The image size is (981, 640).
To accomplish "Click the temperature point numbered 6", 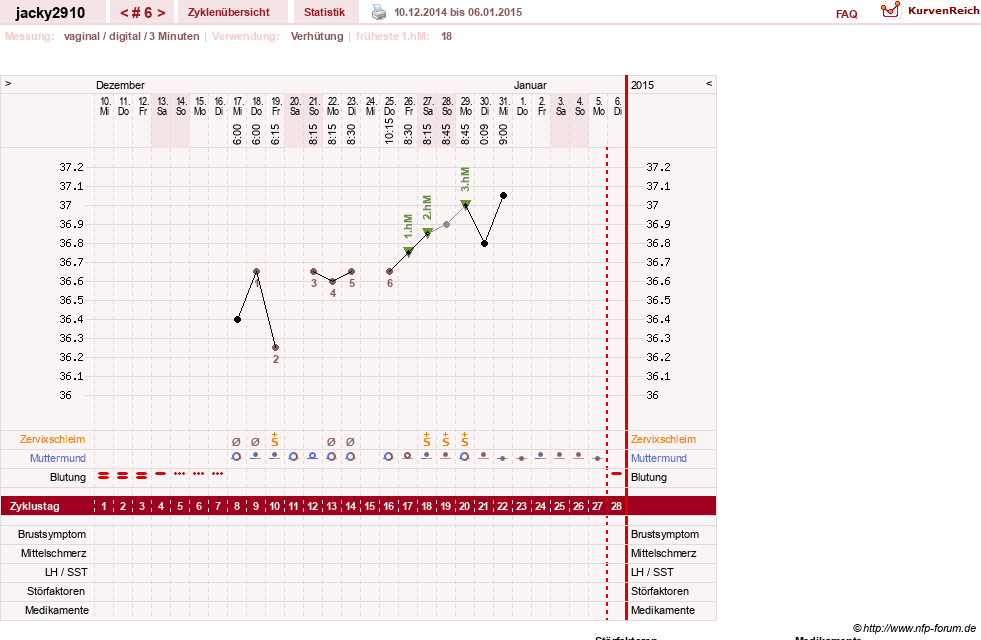I will click(389, 272).
